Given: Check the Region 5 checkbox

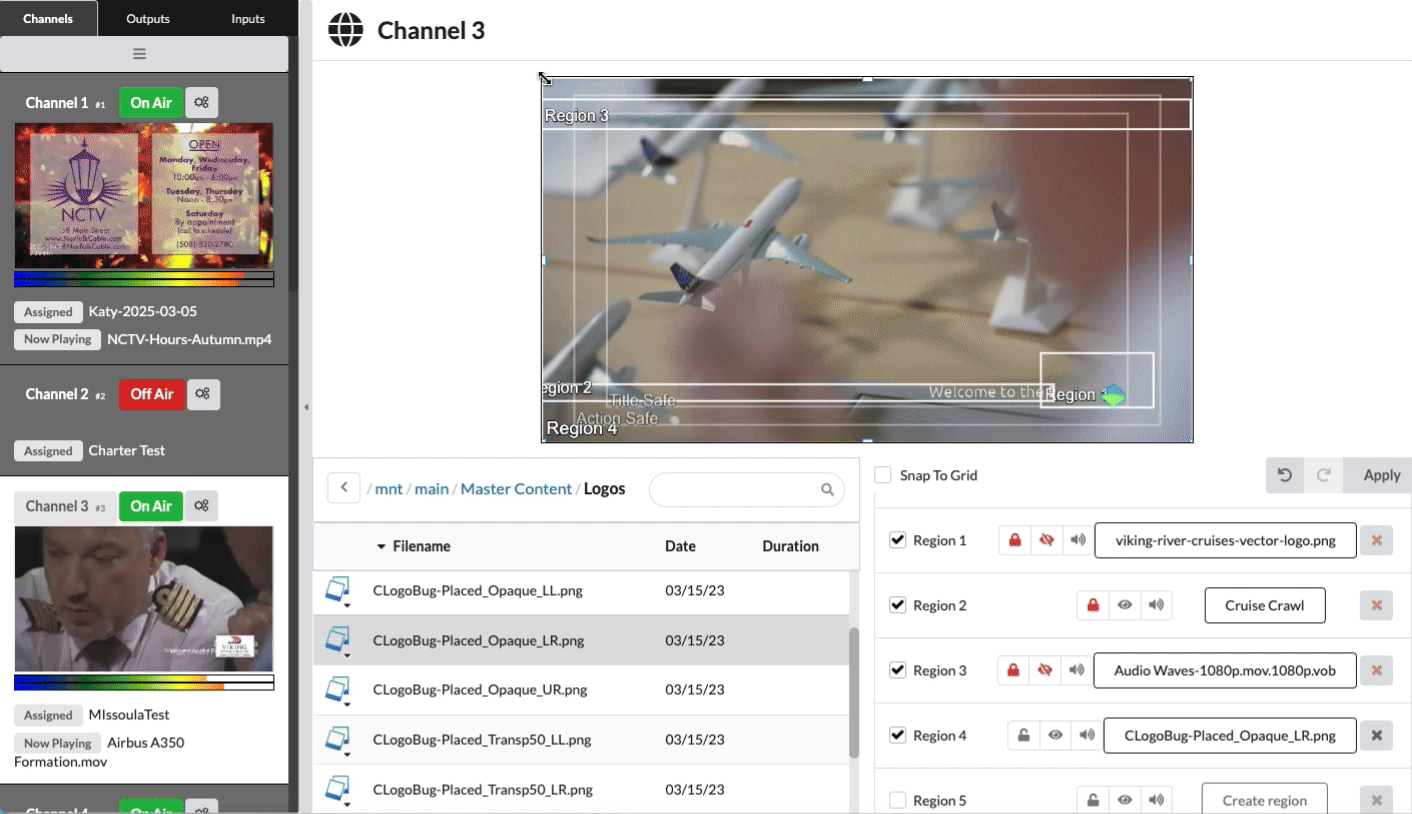Looking at the screenshot, I should coord(898,800).
